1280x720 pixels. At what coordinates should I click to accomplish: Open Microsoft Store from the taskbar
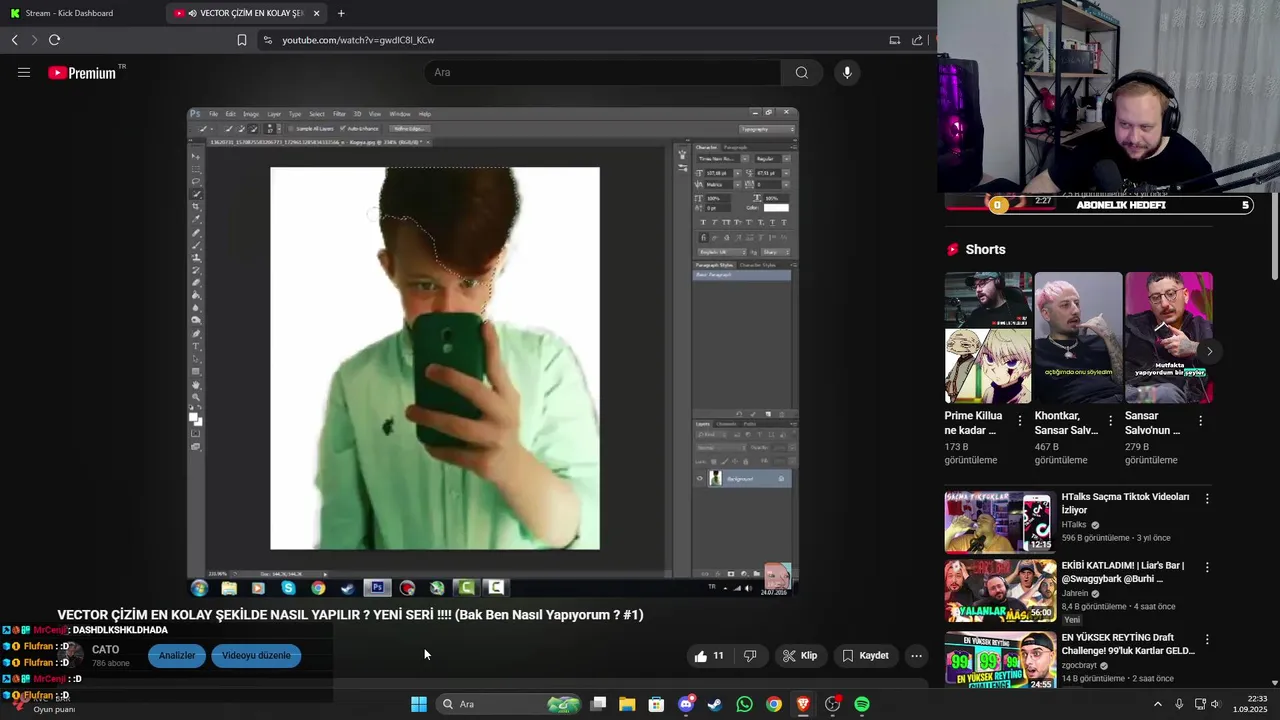[x=656, y=704]
